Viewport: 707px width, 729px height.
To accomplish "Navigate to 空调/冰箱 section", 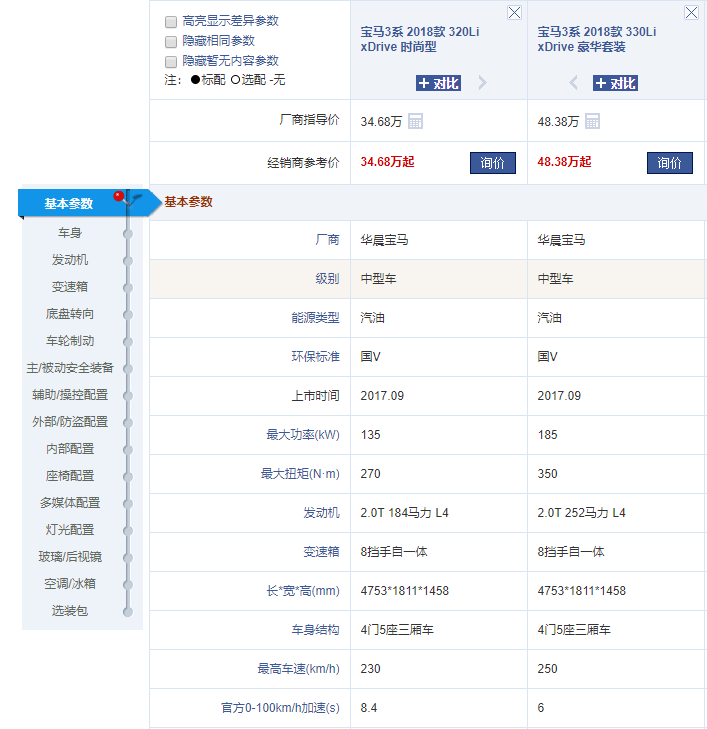I will [70, 583].
